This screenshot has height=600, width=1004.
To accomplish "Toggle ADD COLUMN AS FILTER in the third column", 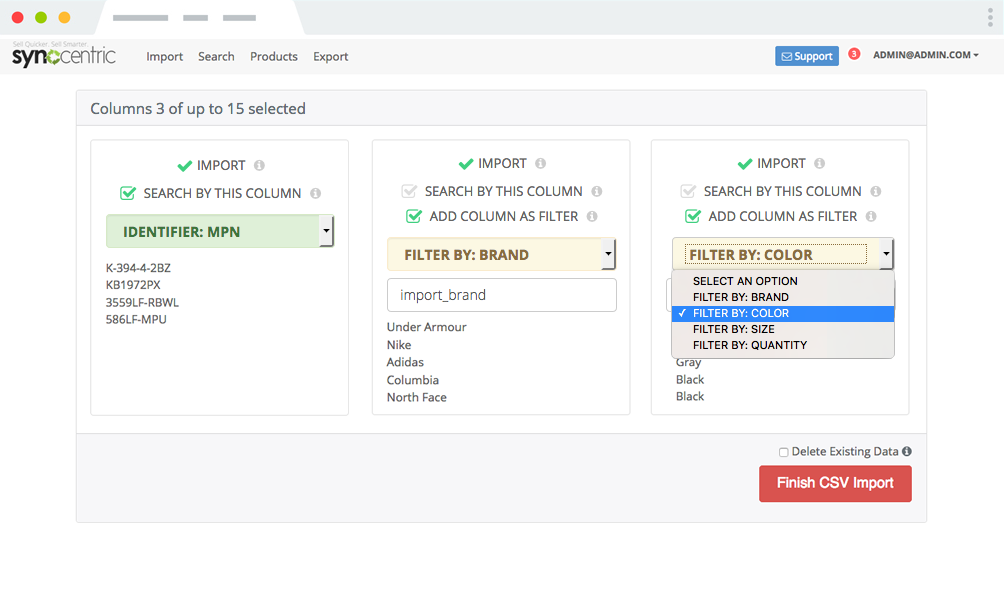I will [691, 216].
